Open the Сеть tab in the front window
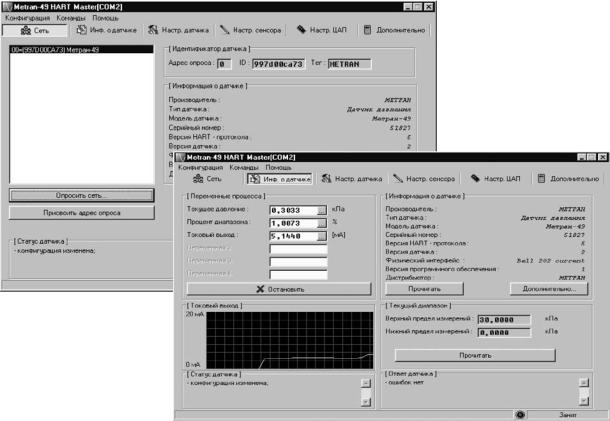The image size is (610, 421). (x=207, y=179)
